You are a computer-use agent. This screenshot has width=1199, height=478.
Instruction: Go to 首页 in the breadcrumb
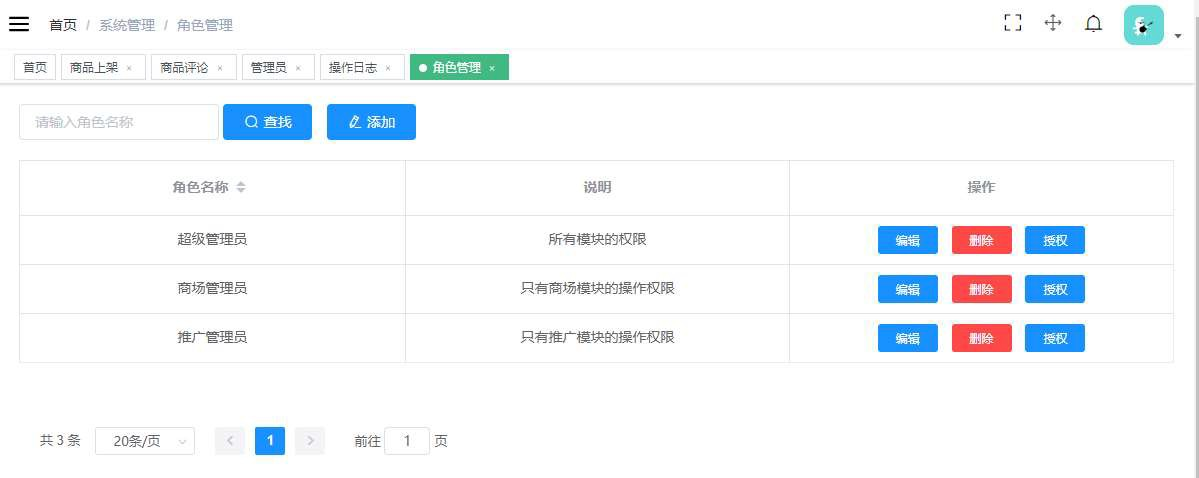[63, 25]
